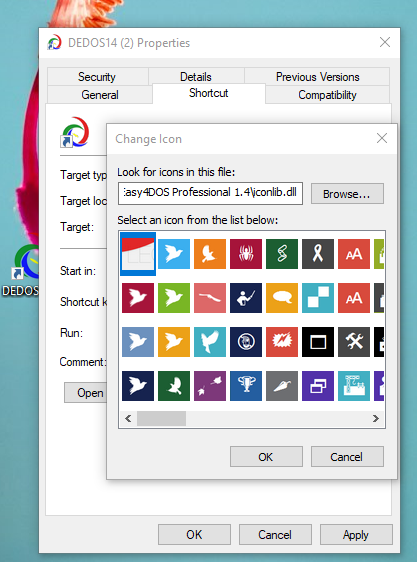
Task: Open the Details tab
Action: click(196, 77)
